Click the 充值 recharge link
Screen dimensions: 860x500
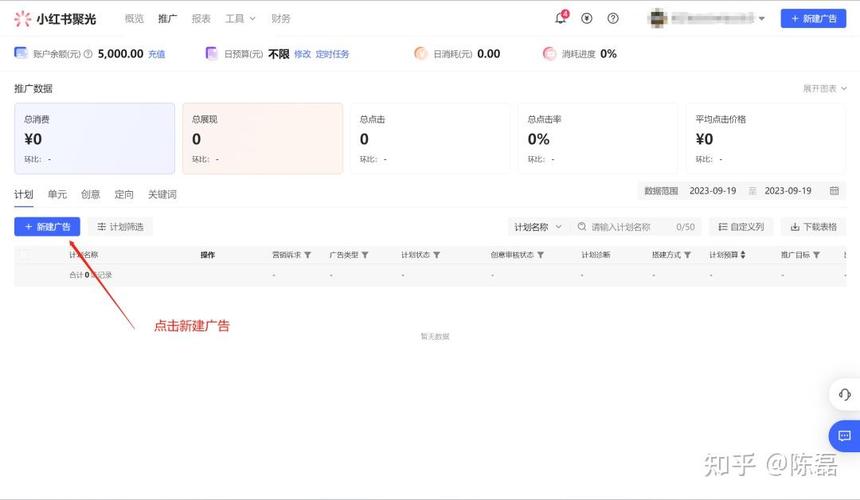(x=157, y=54)
